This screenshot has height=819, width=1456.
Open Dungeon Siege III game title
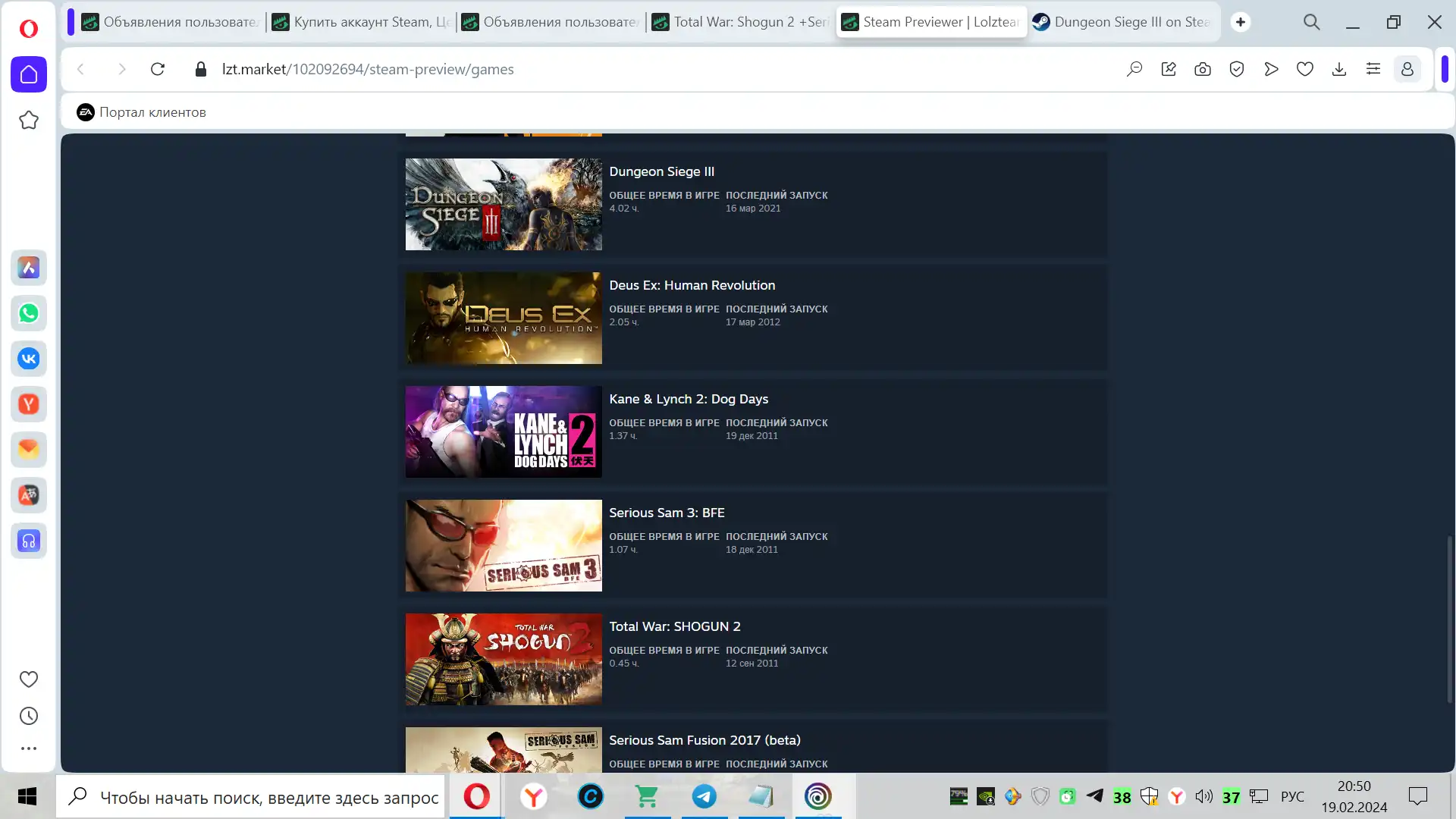(661, 171)
